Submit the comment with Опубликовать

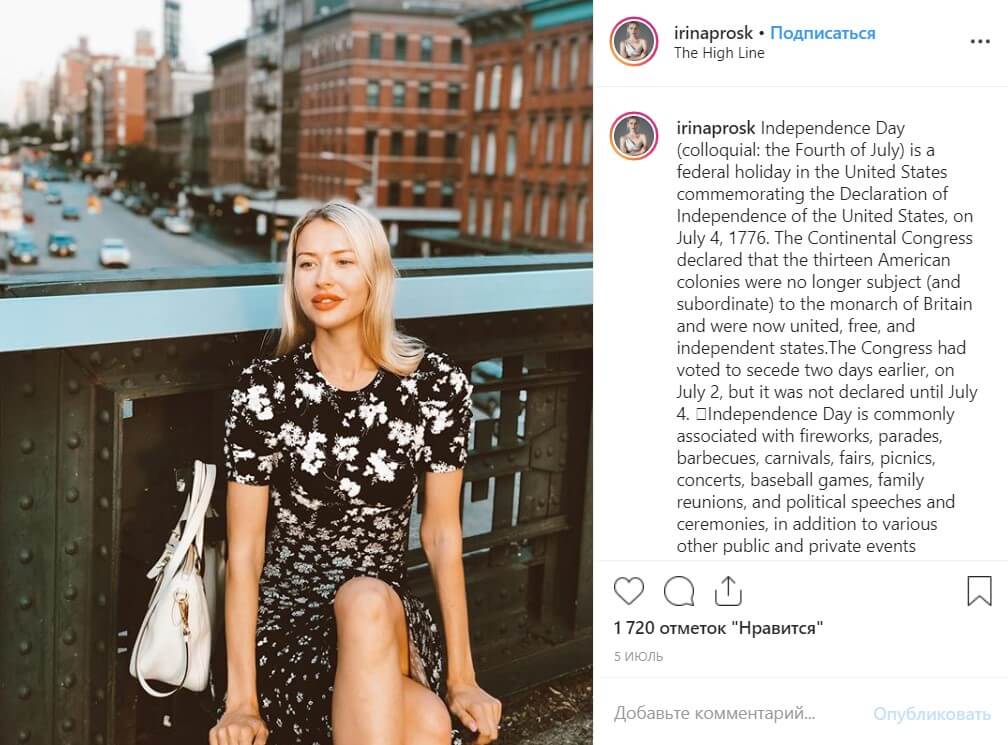coord(932,714)
